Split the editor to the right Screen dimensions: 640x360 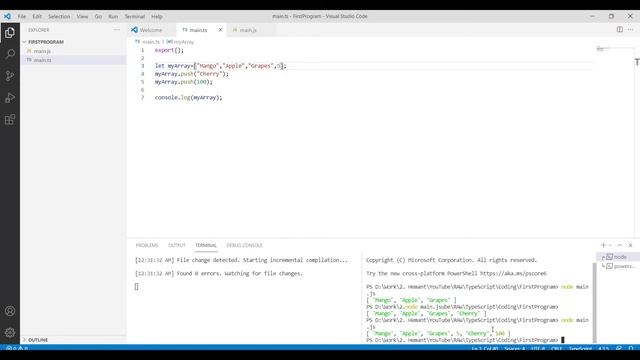(x=620, y=29)
